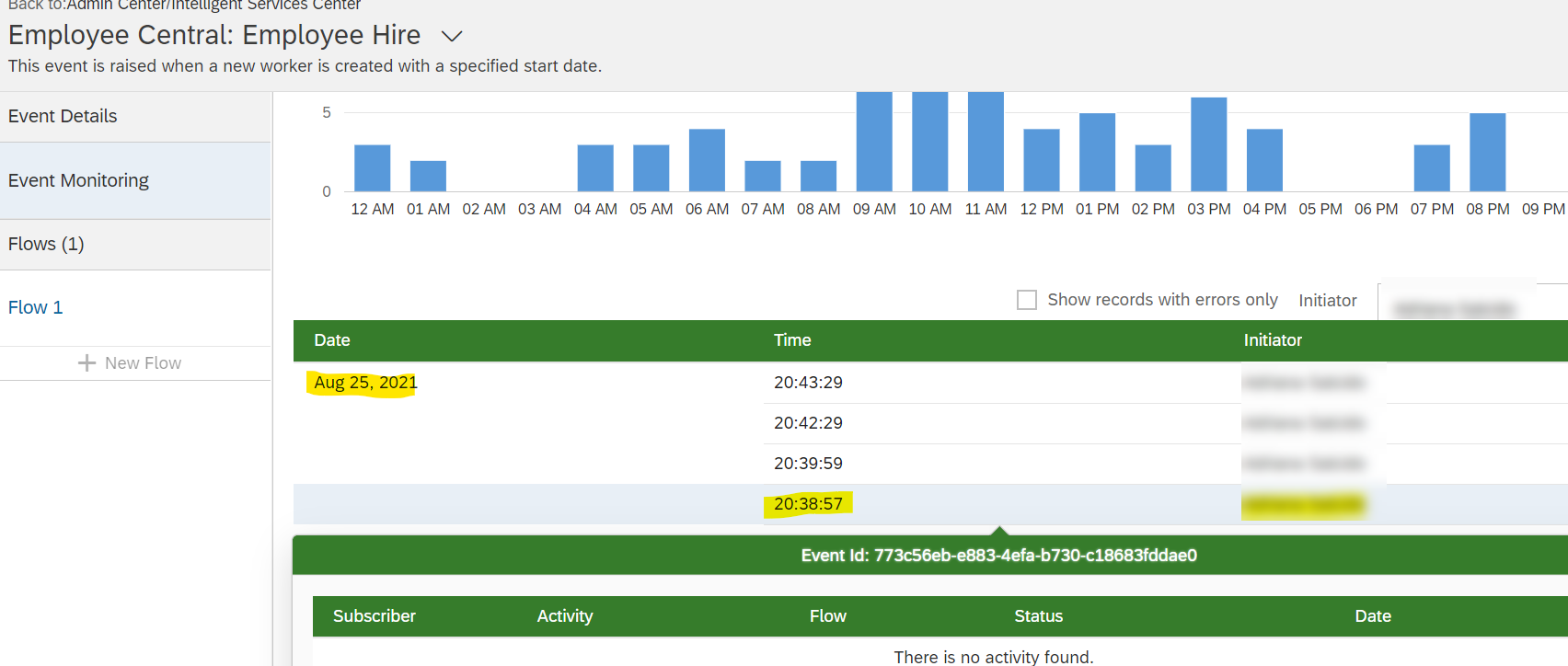Click the 09 AM bar in chart

(874, 142)
